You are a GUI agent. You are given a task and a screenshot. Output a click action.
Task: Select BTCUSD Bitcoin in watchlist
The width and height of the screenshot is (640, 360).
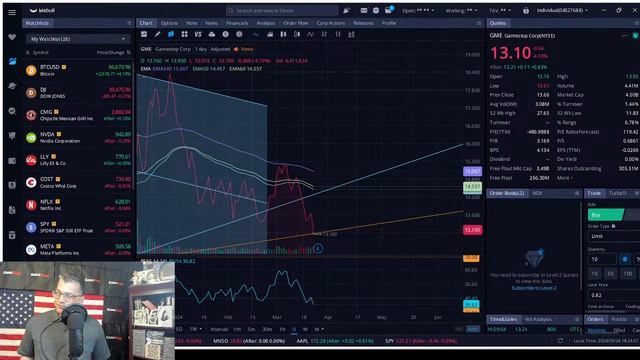(78, 70)
